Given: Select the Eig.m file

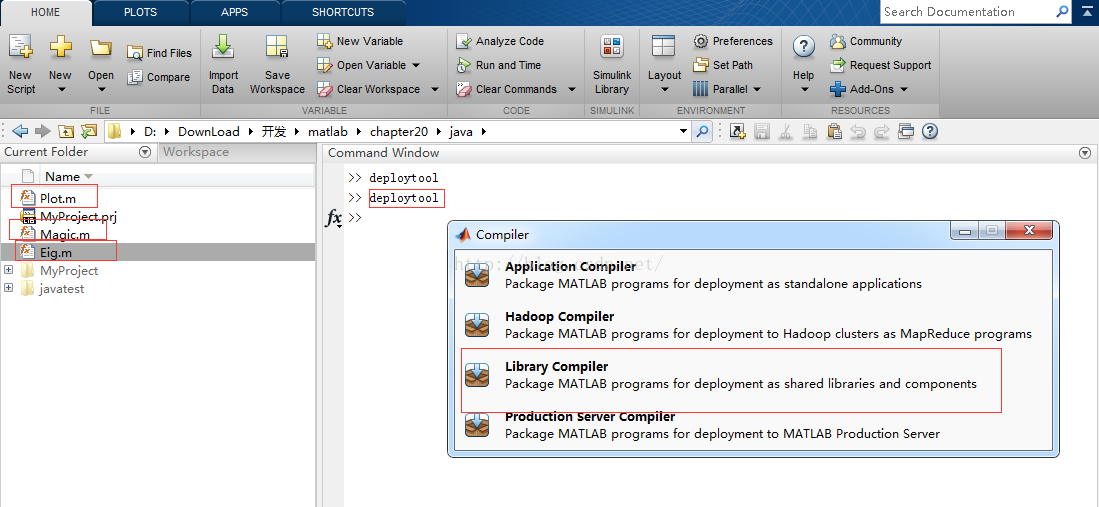Looking at the screenshot, I should click(x=55, y=252).
